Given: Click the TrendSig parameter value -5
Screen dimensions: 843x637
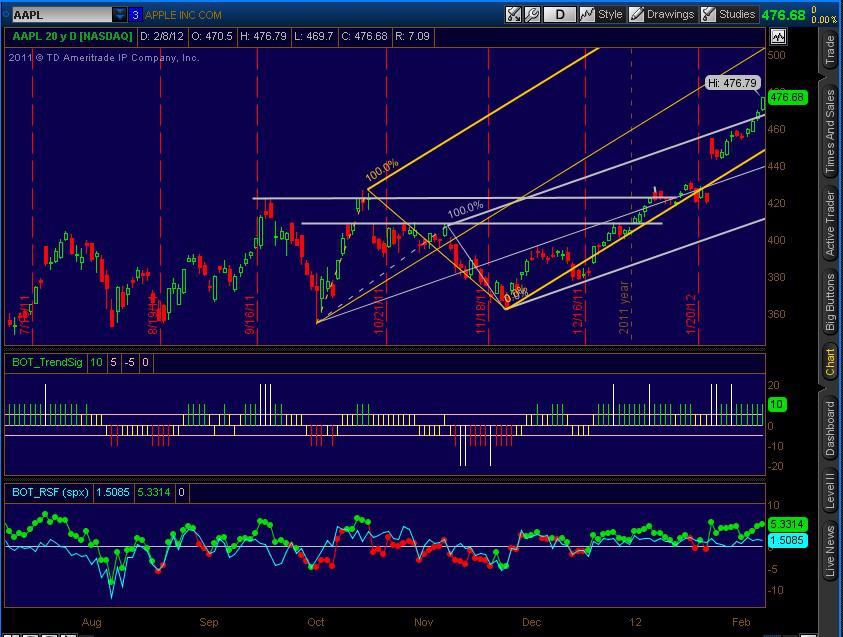Looking at the screenshot, I should coord(130,362).
